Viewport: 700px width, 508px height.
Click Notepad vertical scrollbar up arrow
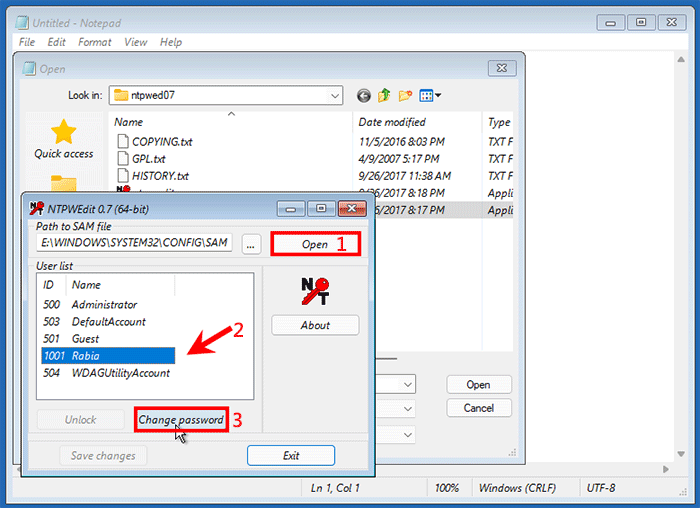coord(681,59)
